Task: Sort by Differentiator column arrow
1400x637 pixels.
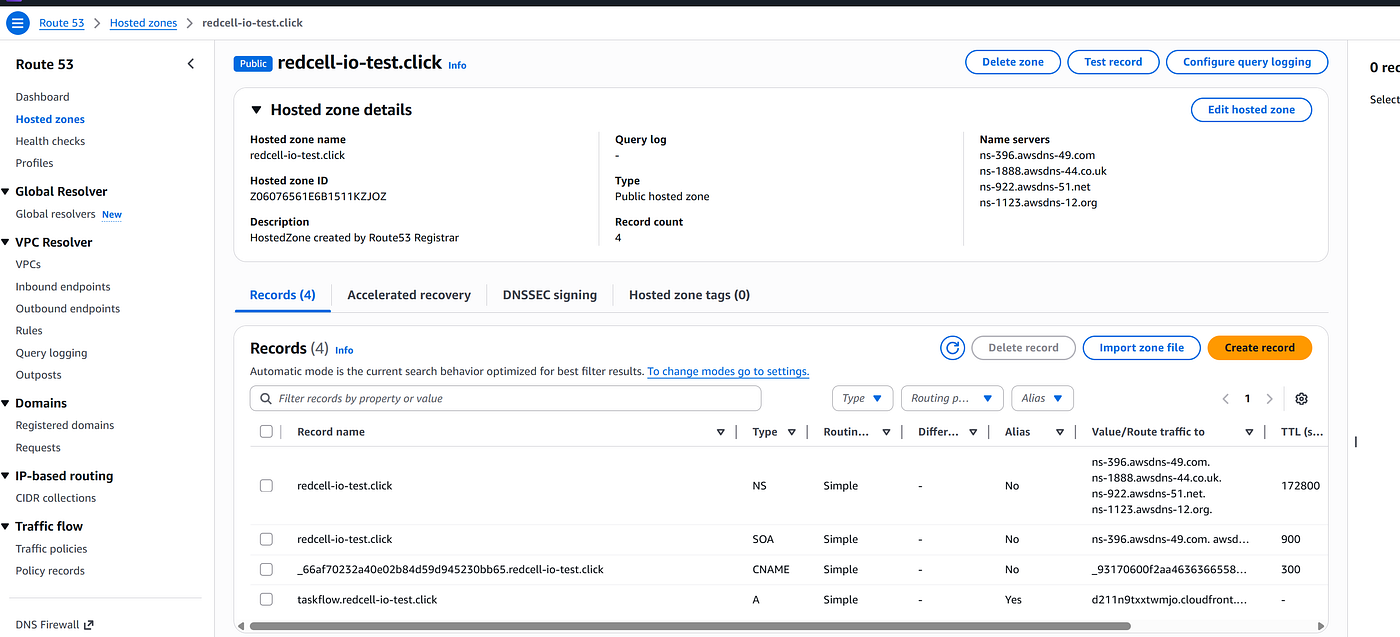Action: click(x=975, y=432)
